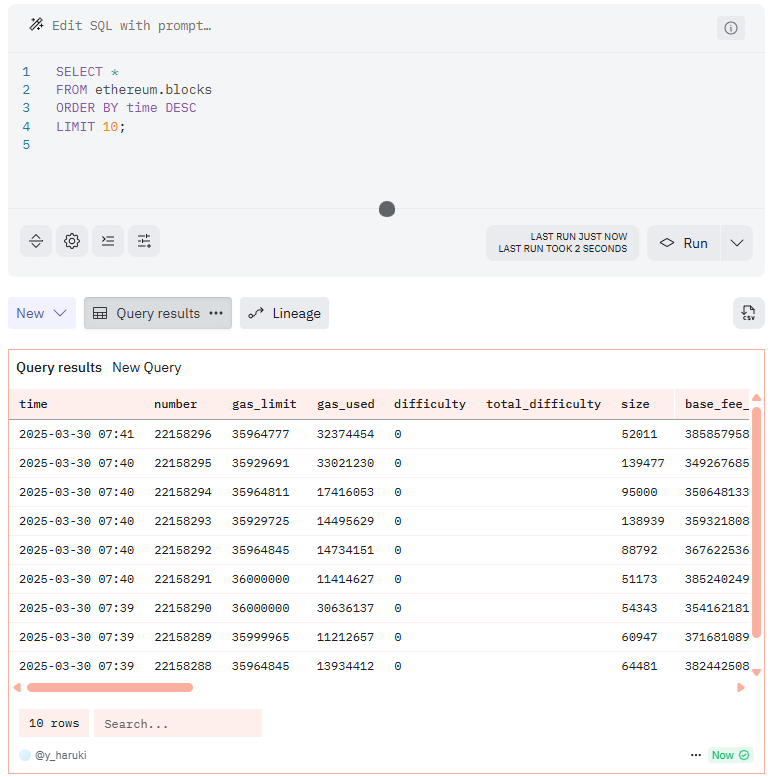
Task: Click the format query indent icon
Action: [108, 241]
